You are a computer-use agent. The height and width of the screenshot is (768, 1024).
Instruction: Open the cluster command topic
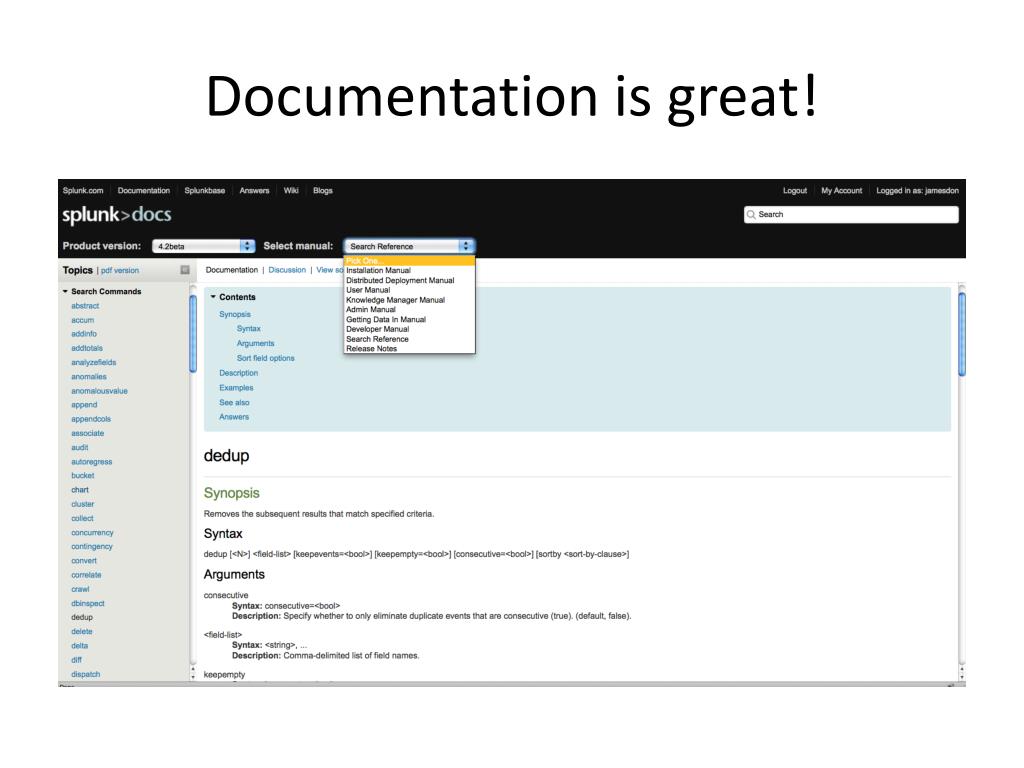point(82,504)
